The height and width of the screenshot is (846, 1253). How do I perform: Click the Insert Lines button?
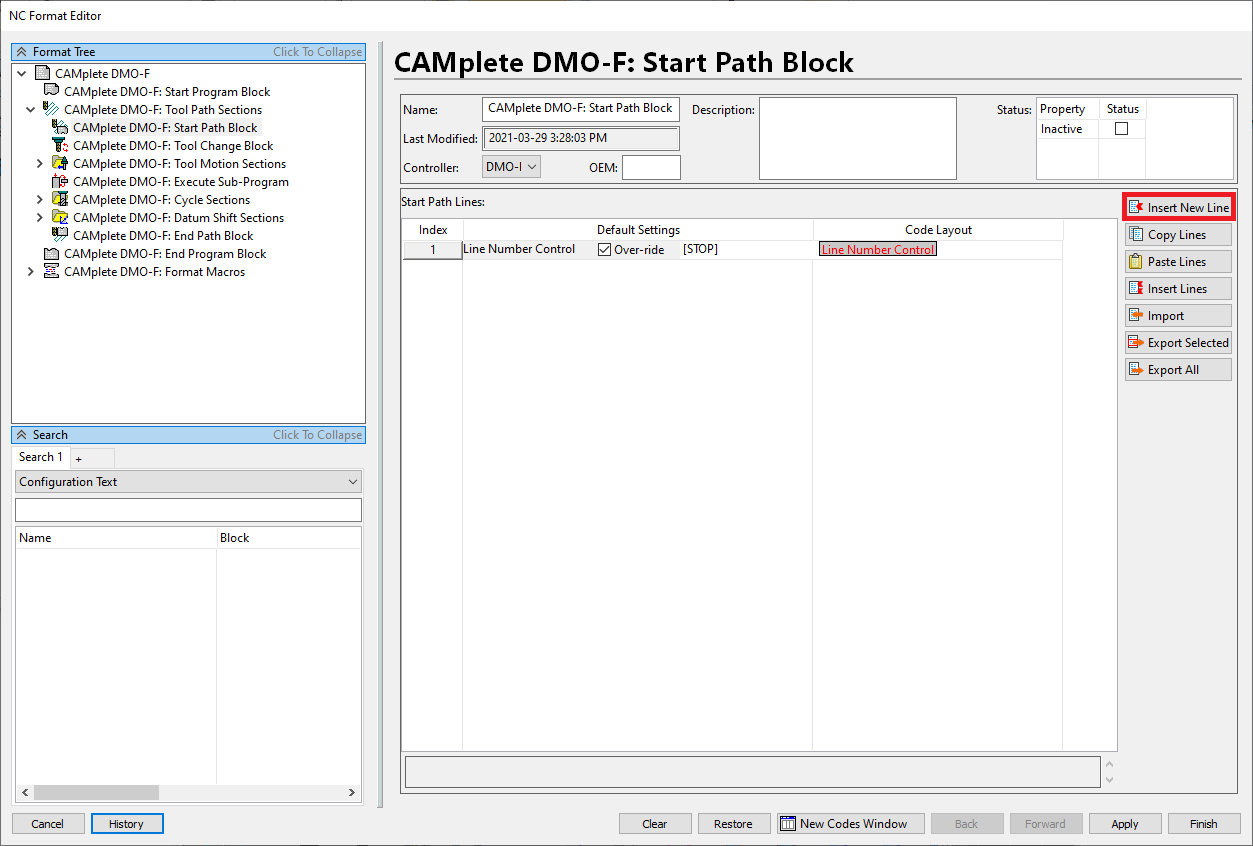coord(1178,289)
